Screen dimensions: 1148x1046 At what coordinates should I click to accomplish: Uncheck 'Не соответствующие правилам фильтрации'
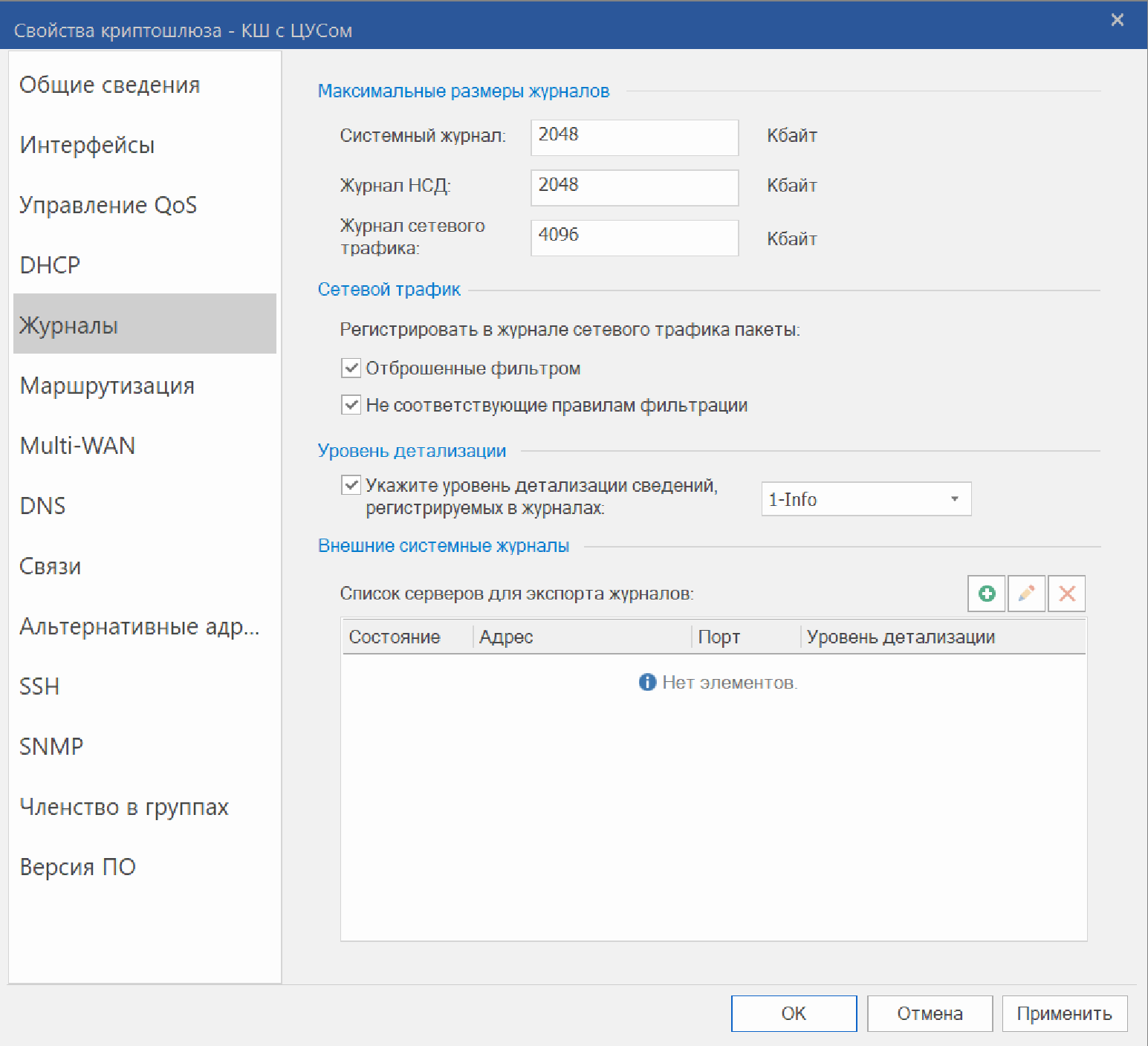pyautogui.click(x=351, y=405)
